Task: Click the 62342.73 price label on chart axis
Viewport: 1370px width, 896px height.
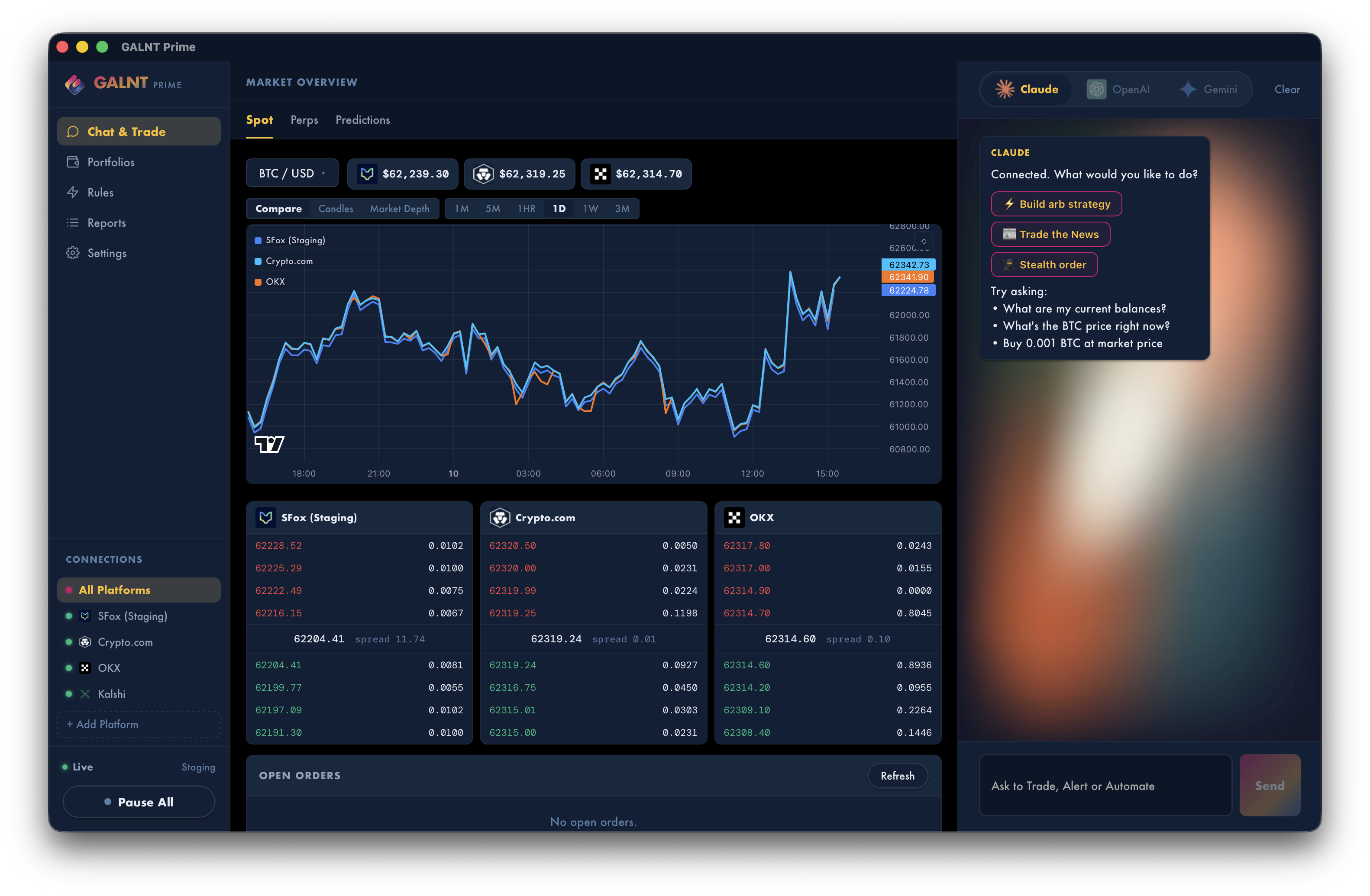Action: pos(908,265)
